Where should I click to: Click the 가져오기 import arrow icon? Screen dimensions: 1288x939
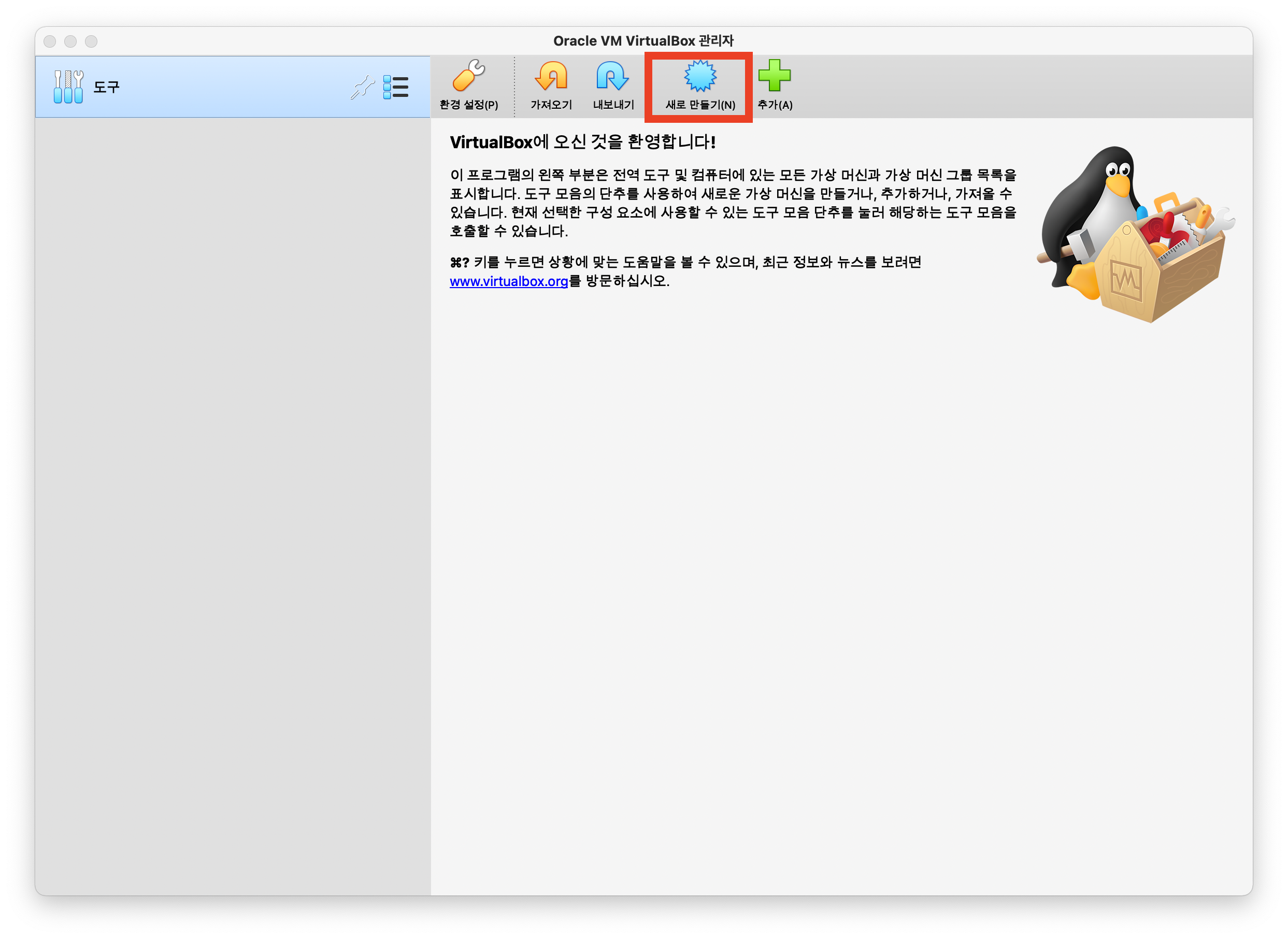click(551, 76)
